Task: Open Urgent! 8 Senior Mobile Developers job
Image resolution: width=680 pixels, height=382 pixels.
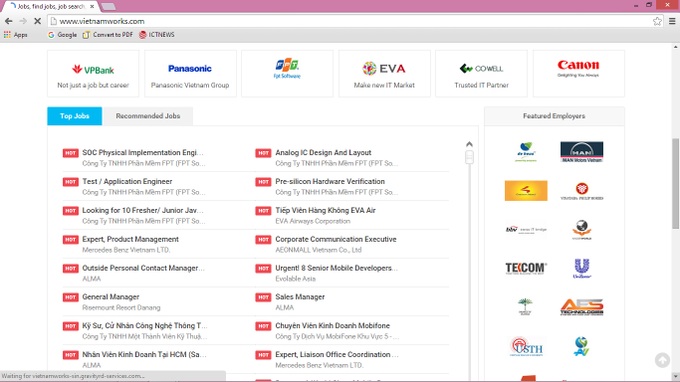Action: tap(336, 268)
